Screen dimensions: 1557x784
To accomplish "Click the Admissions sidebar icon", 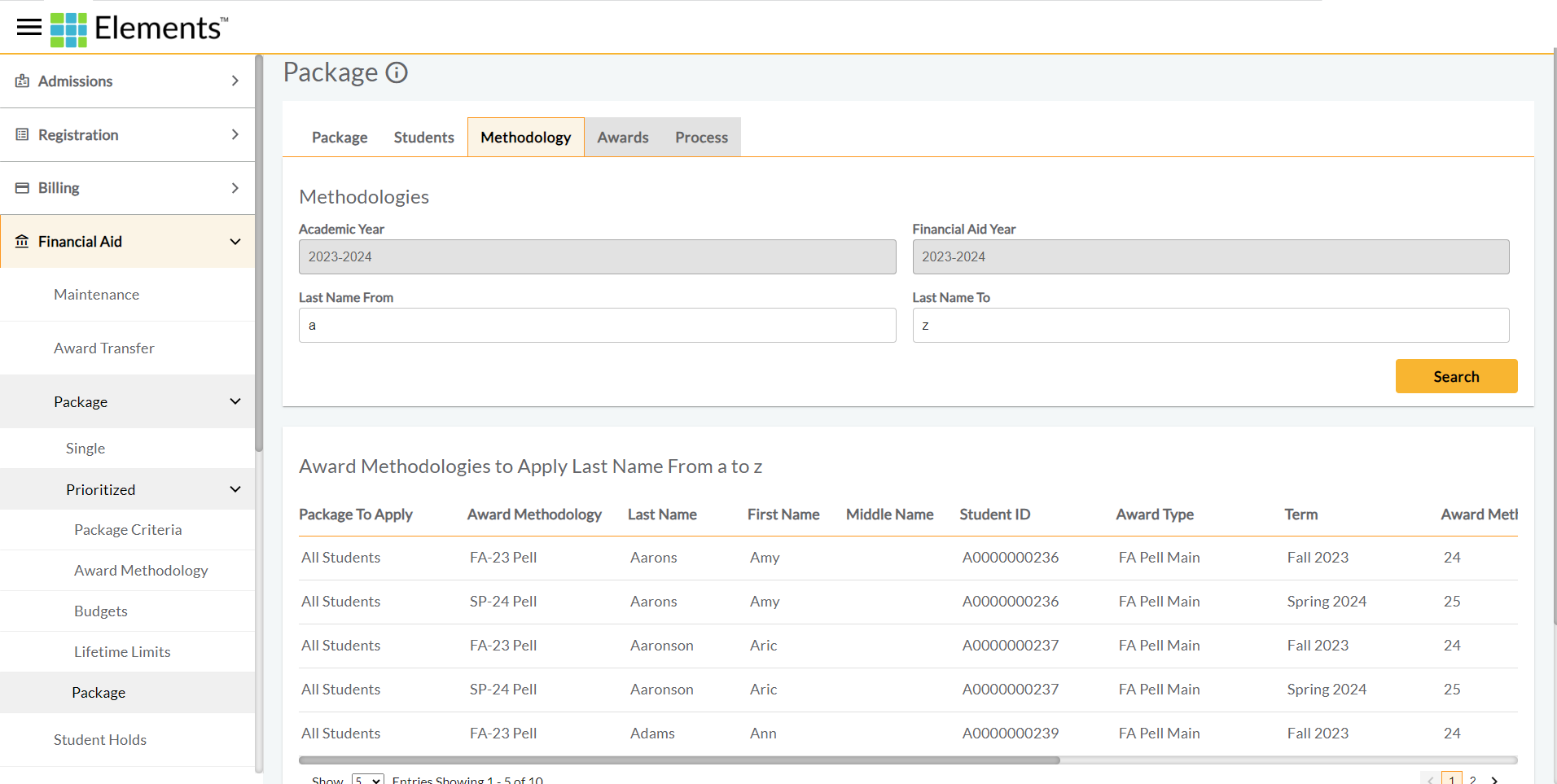I will click(x=22, y=81).
